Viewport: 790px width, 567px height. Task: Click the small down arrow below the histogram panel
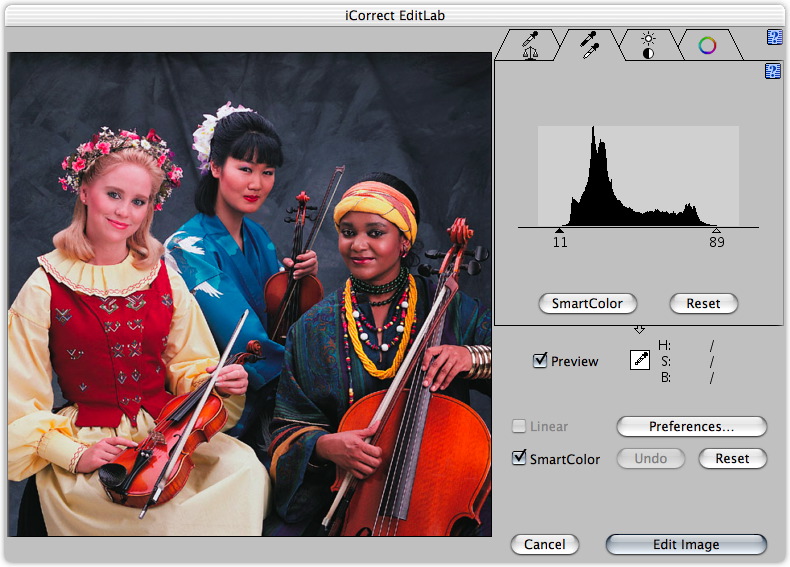(x=640, y=330)
